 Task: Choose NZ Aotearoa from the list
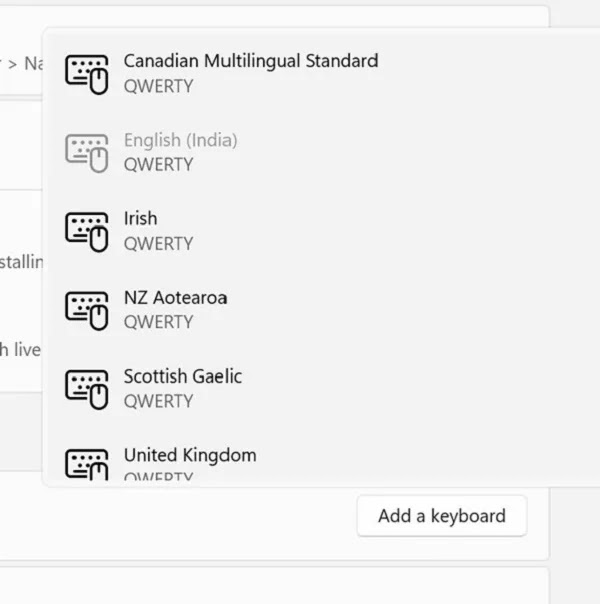coord(322,310)
